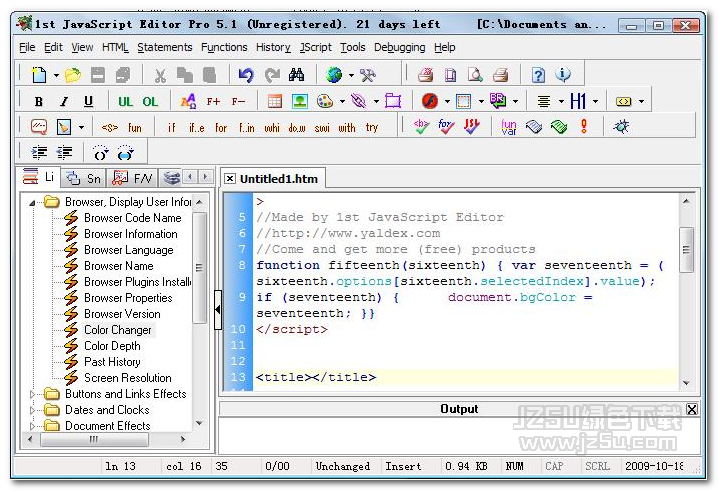Screen dimensions: 718x491
Task: Insert a function with the fun button
Action: coord(135,128)
